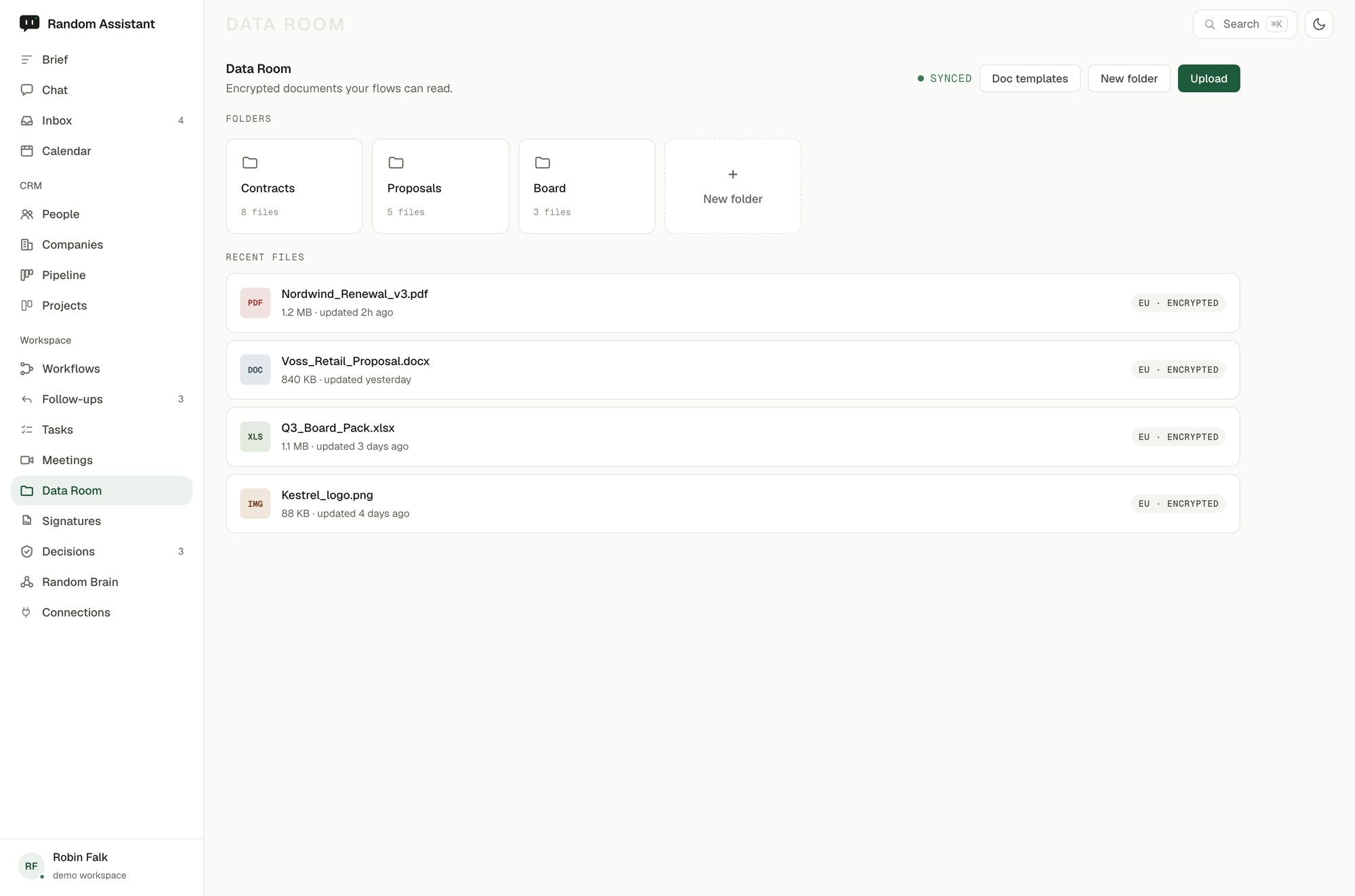1355x896 pixels.
Task: Open Kestrel_logo.png file name
Action: coord(327,495)
